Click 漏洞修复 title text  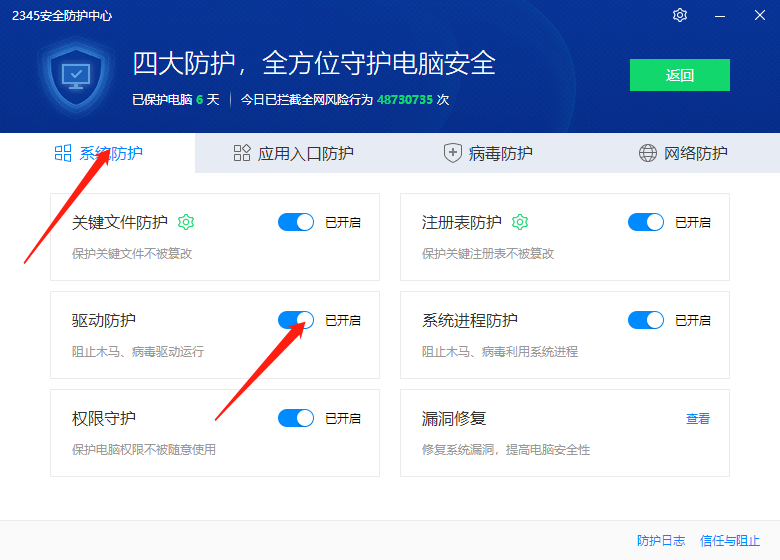454,418
